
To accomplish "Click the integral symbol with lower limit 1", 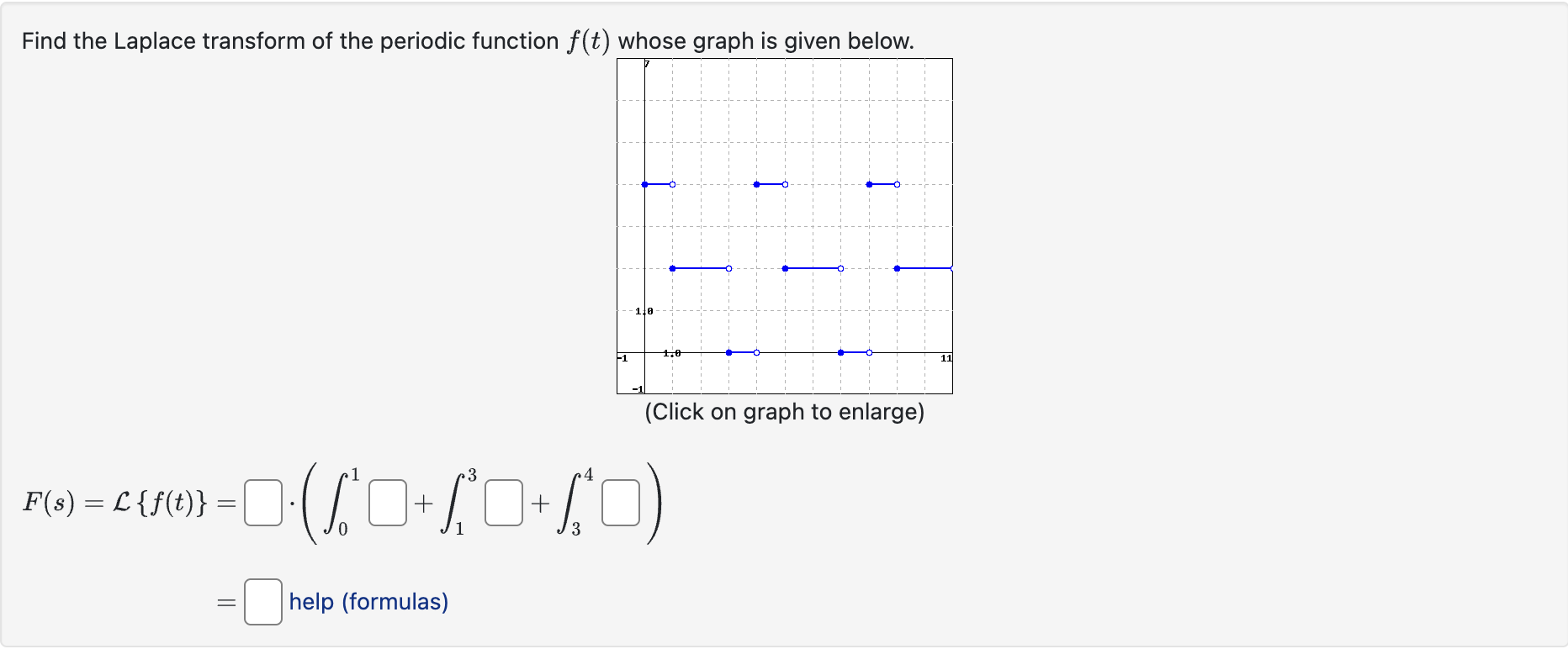I will (454, 503).
